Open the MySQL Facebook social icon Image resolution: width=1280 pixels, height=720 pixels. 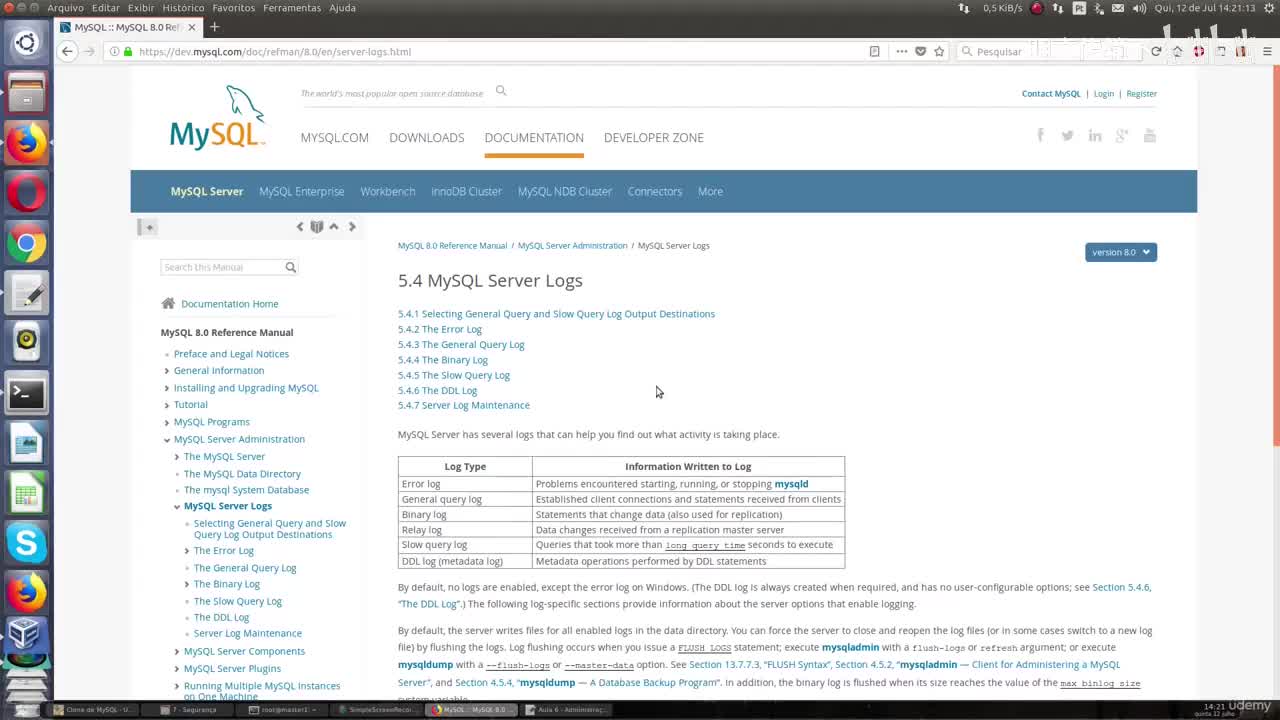coord(1040,135)
